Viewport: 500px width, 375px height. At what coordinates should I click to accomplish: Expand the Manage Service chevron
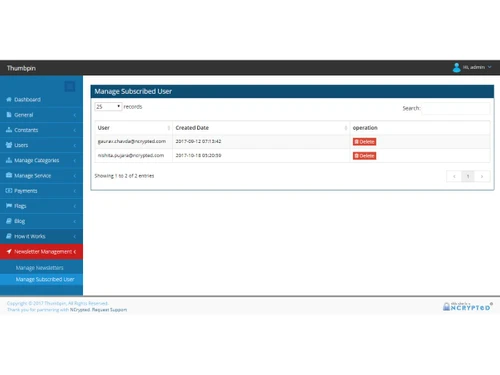coord(75,176)
